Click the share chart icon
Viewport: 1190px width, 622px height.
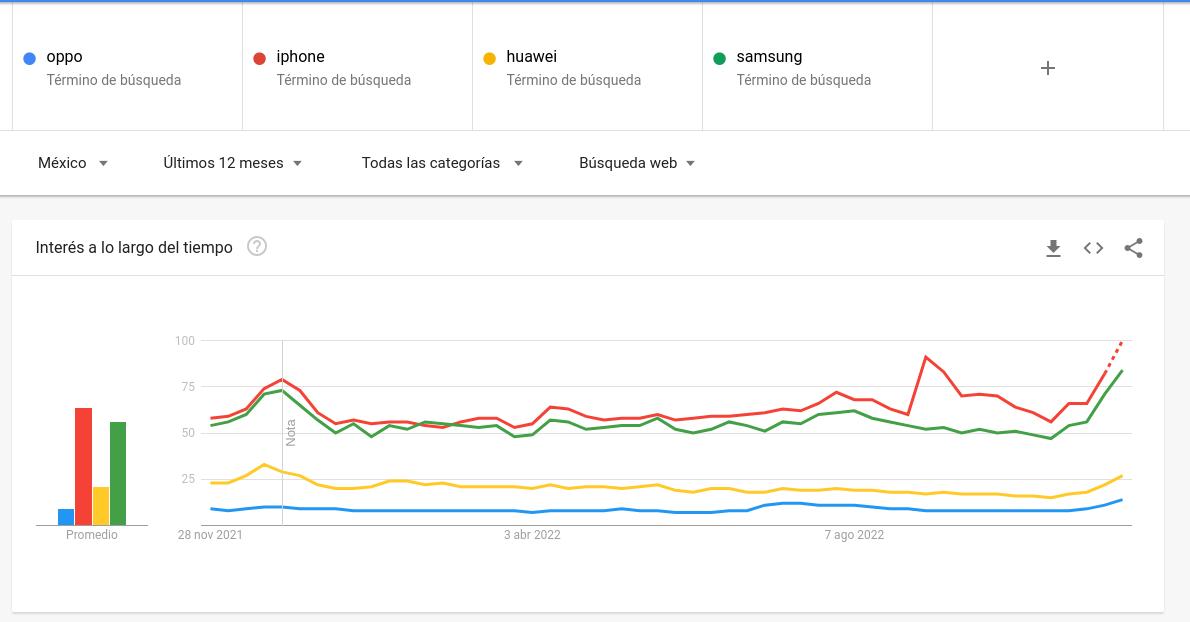[x=1133, y=248]
